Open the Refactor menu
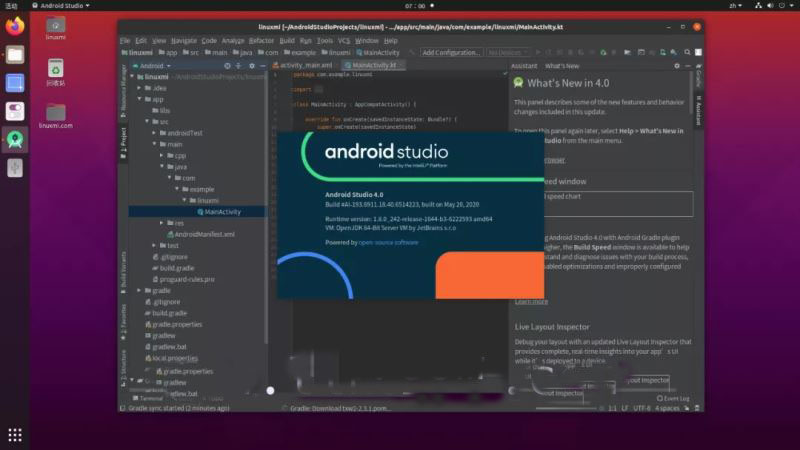 coord(261,40)
